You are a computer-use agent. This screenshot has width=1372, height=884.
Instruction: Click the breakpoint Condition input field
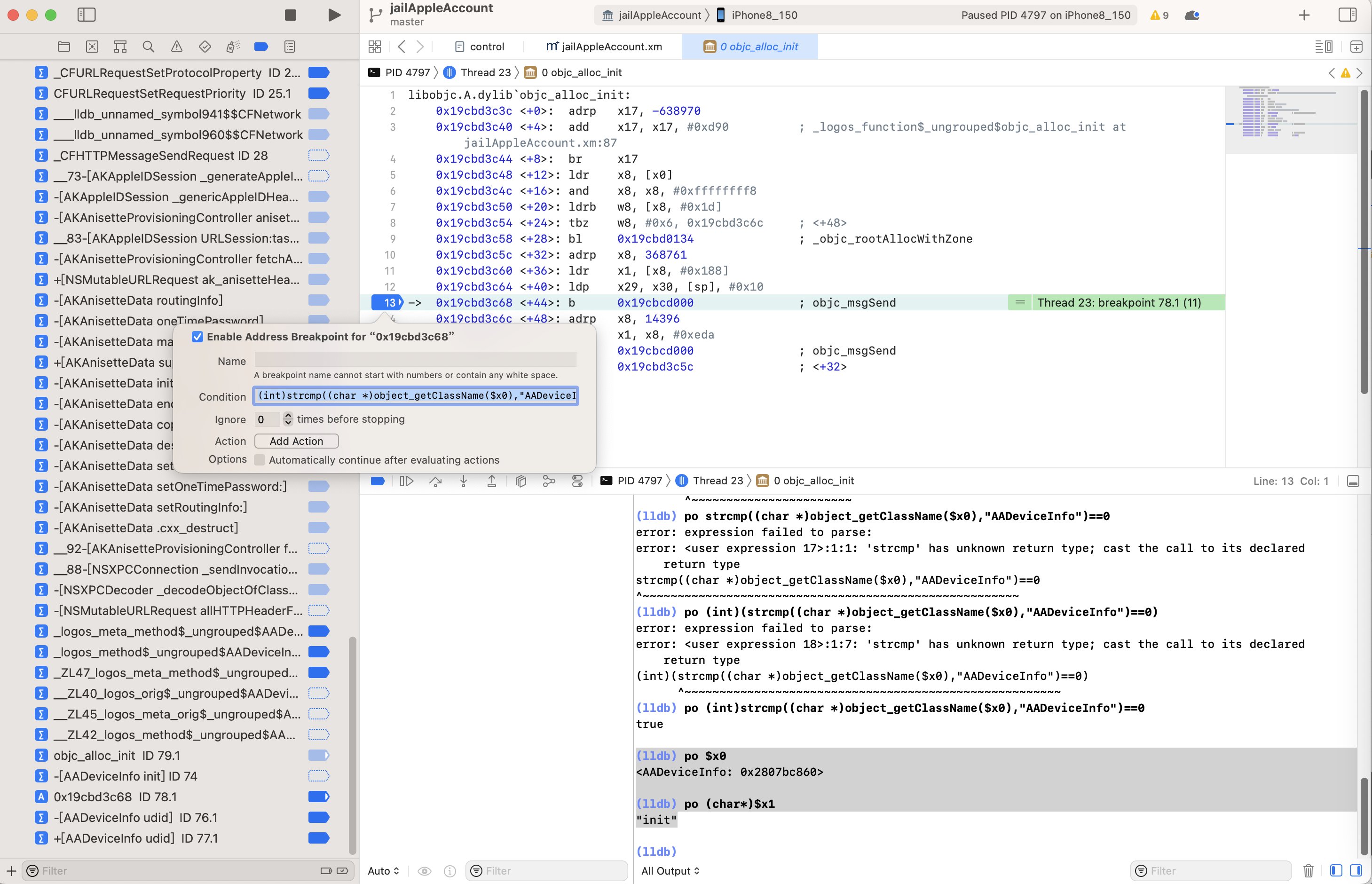click(416, 395)
